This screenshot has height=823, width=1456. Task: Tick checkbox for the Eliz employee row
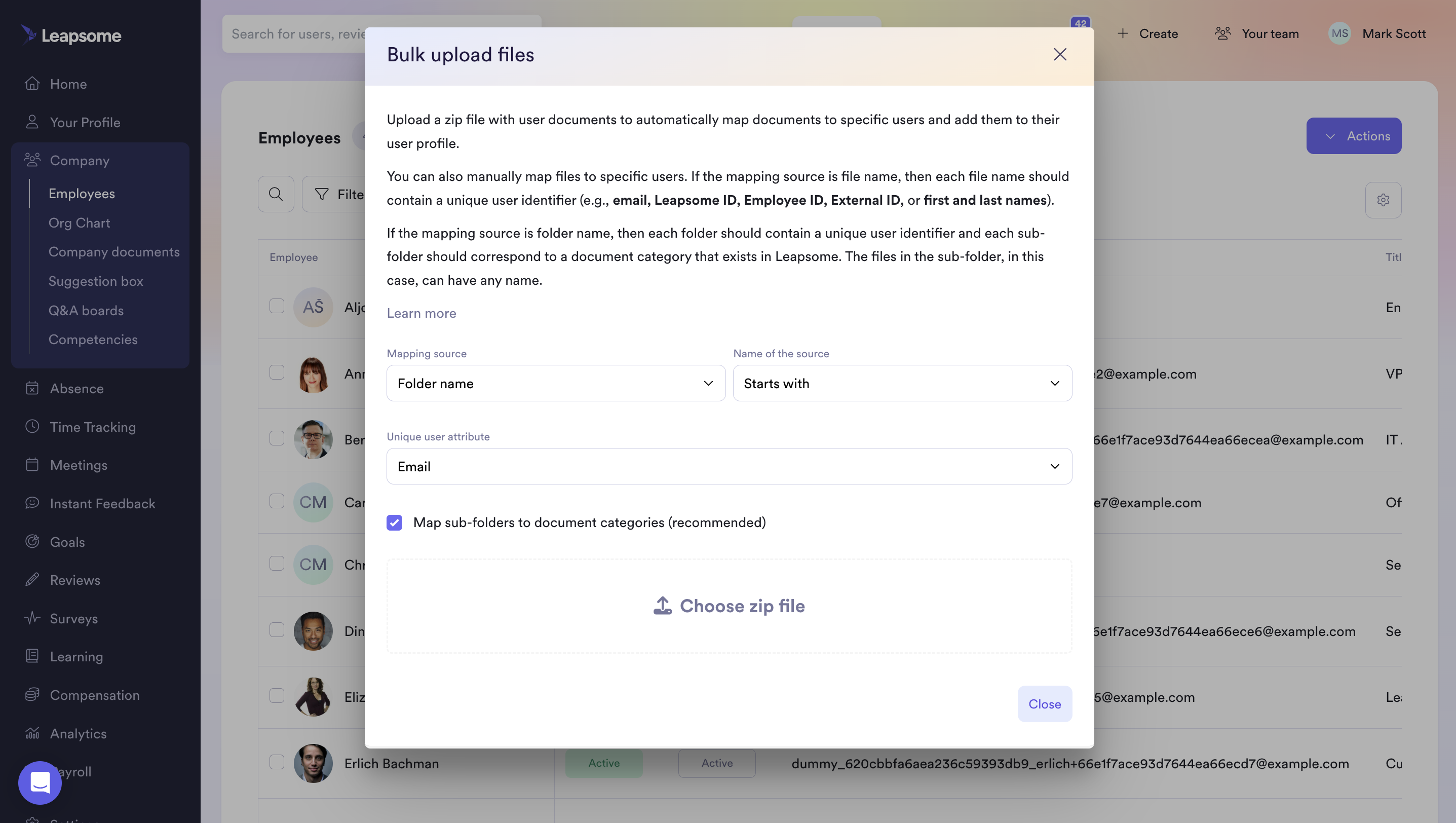pyautogui.click(x=277, y=696)
